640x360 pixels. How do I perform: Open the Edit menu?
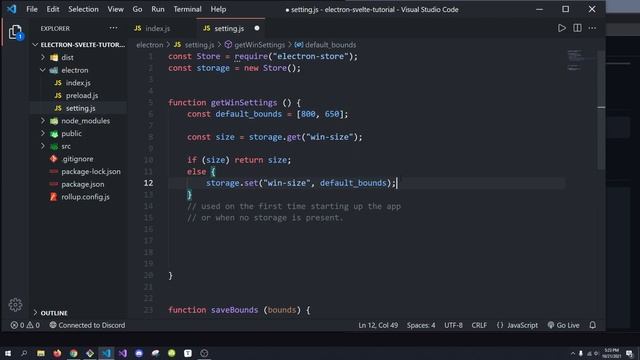pos(53,9)
